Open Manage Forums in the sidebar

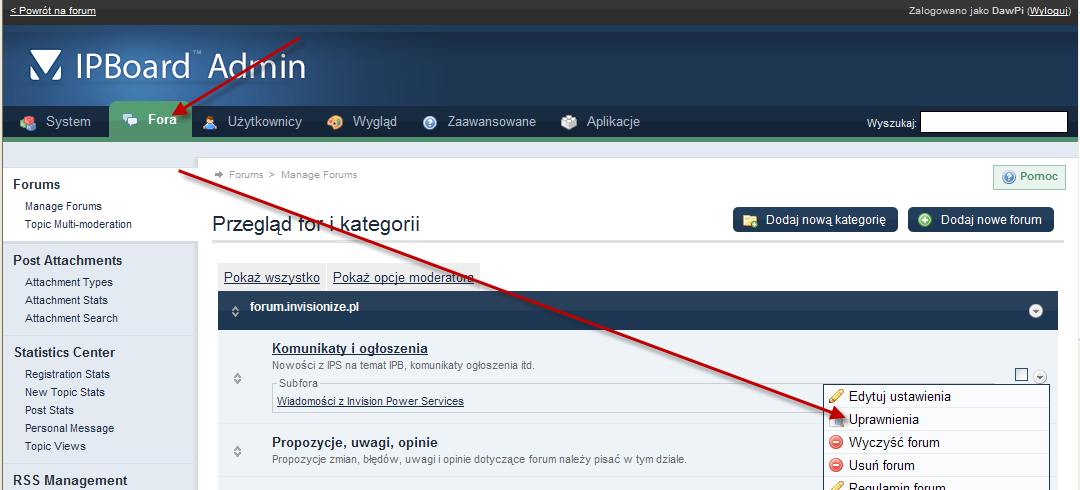coord(63,206)
